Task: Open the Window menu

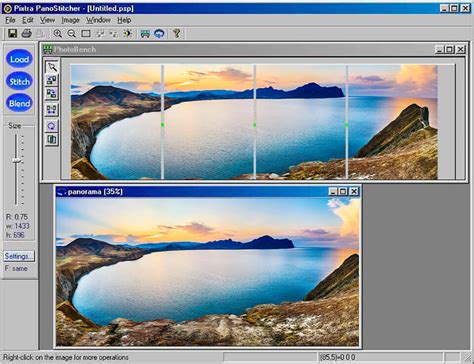Action: click(x=98, y=20)
